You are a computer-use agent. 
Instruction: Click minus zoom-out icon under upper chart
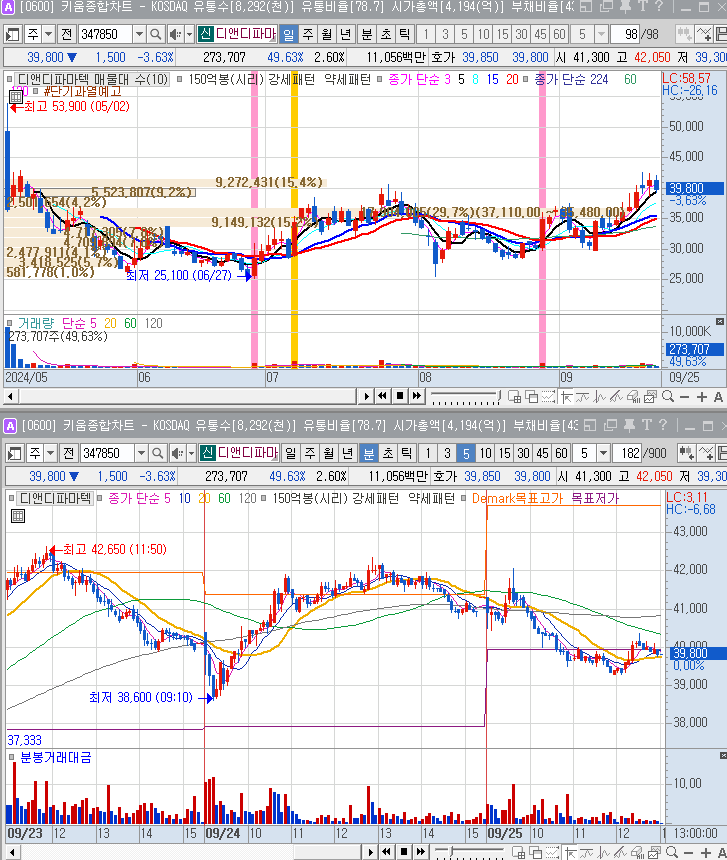684,397
